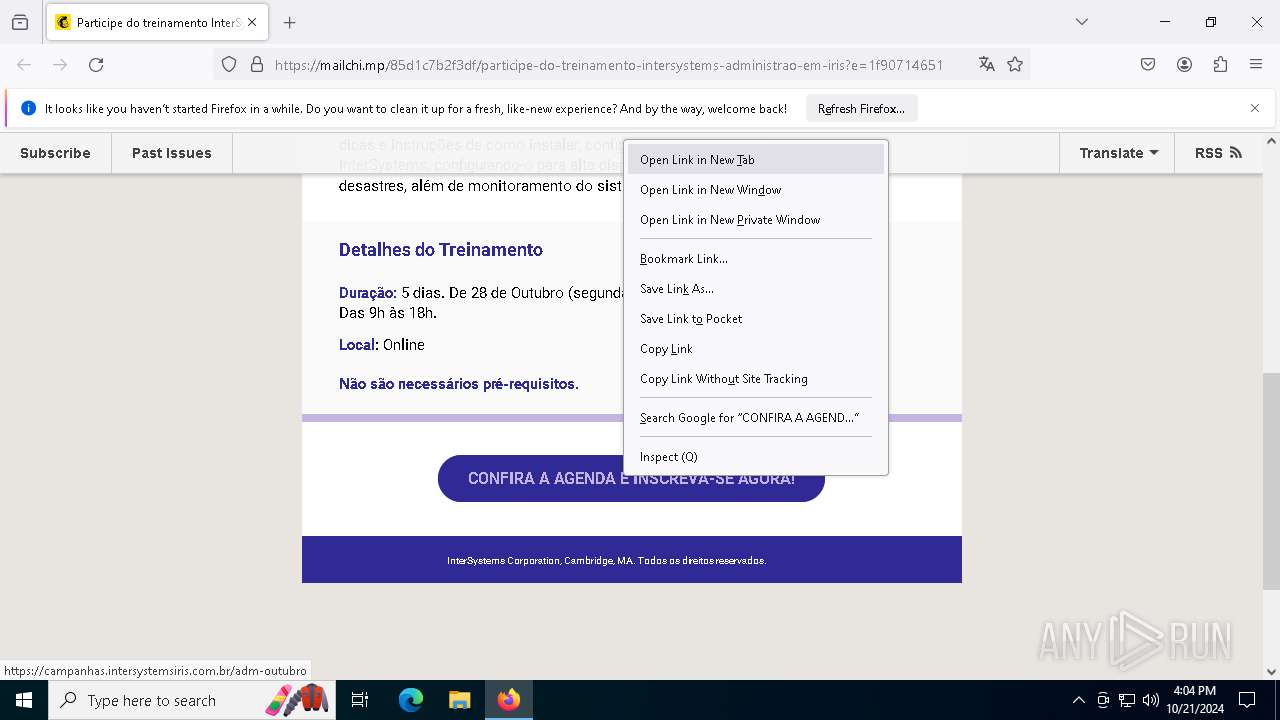Viewport: 1280px width, 720px height.
Task: Search Google for "CONFIRA A AGEND..."
Action: [756, 417]
